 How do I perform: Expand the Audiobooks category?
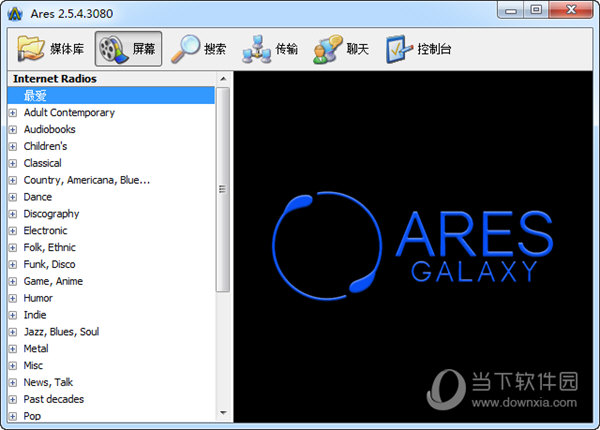point(13,130)
